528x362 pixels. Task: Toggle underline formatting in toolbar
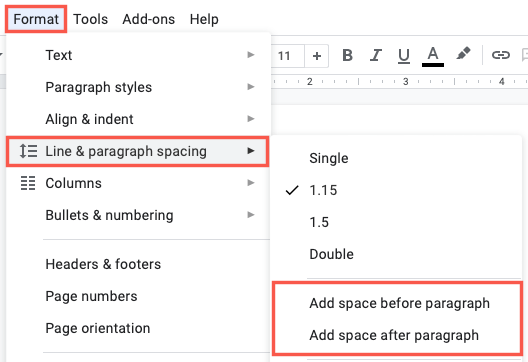[404, 56]
